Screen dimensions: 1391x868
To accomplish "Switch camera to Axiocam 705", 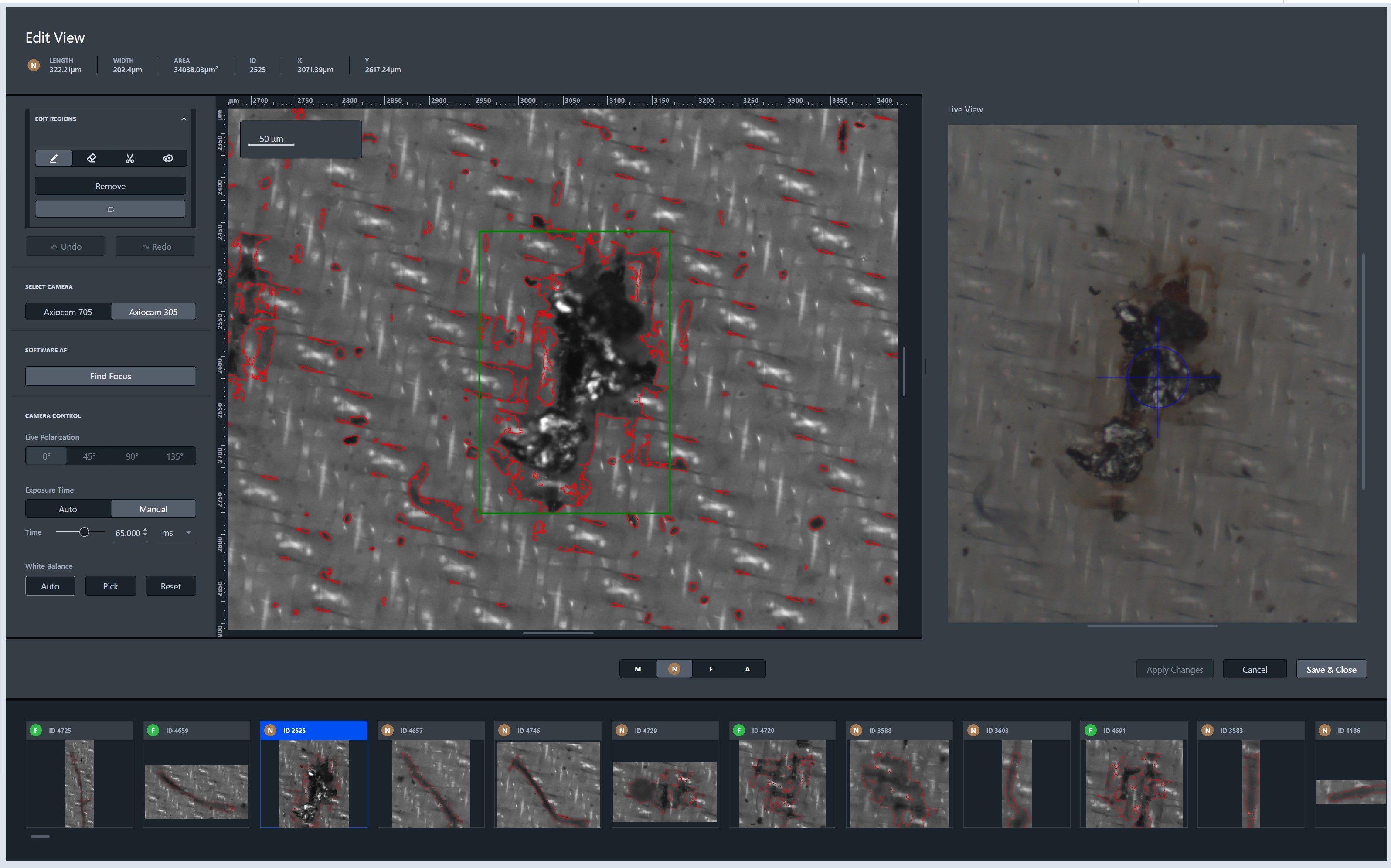I will 68,312.
